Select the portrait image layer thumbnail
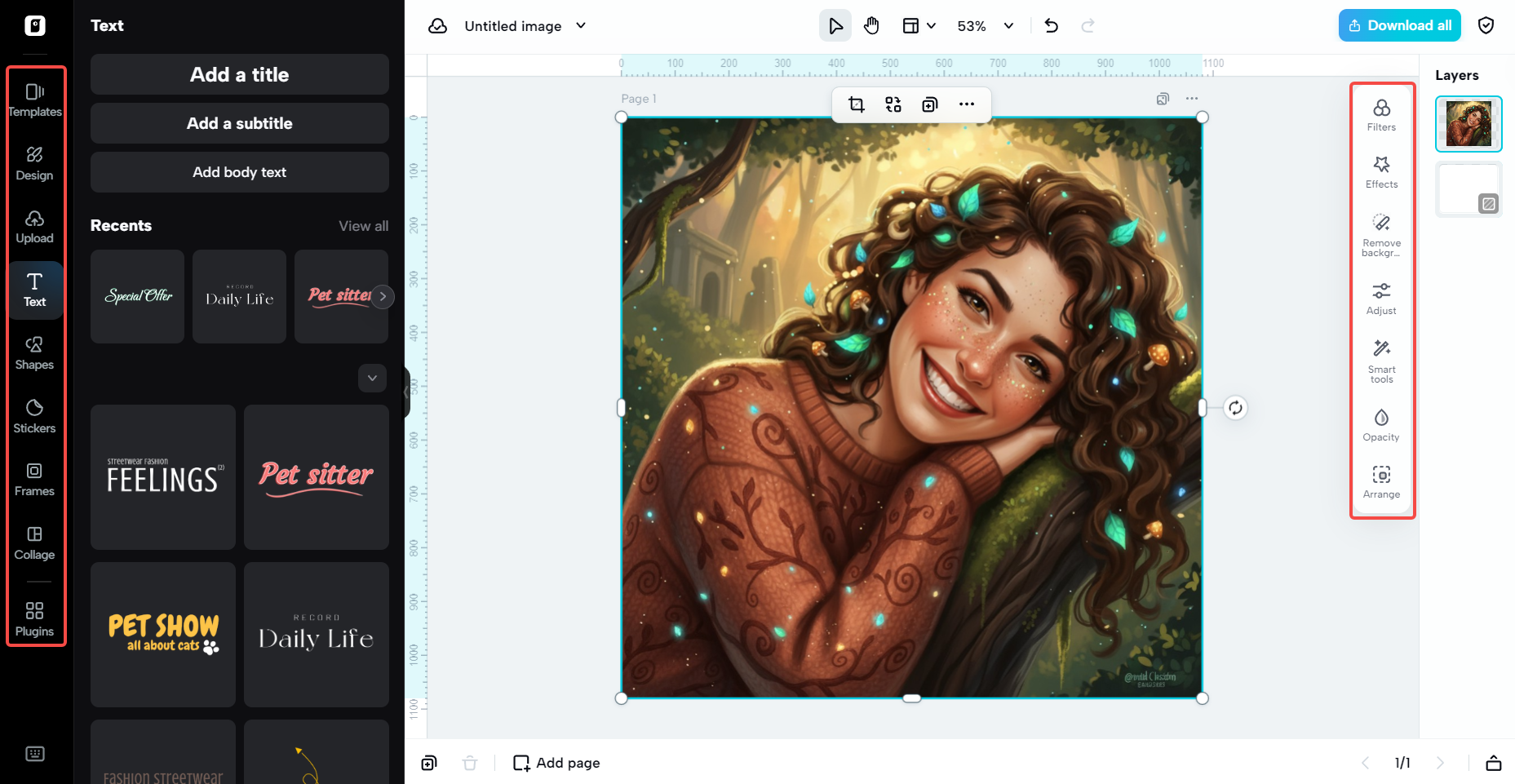The width and height of the screenshot is (1515, 784). (x=1468, y=124)
